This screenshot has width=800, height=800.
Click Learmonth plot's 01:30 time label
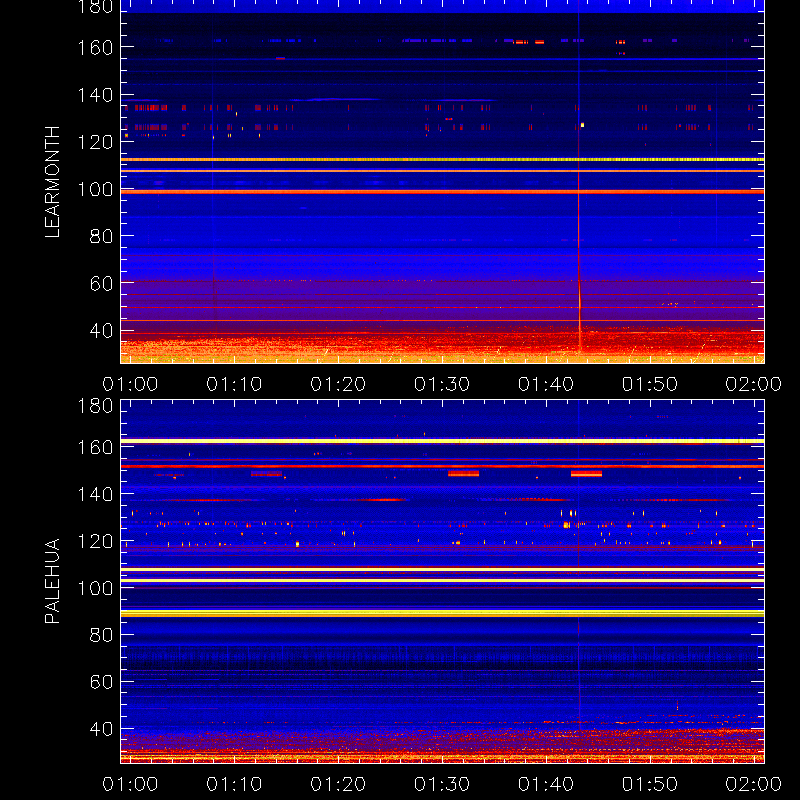coord(442,384)
